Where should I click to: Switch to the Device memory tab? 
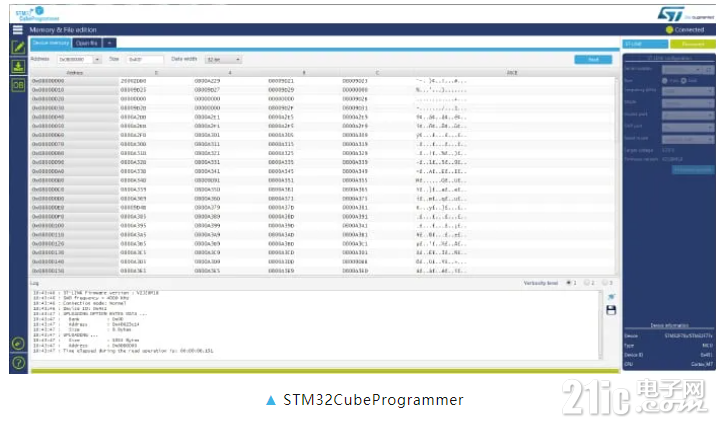click(x=51, y=43)
